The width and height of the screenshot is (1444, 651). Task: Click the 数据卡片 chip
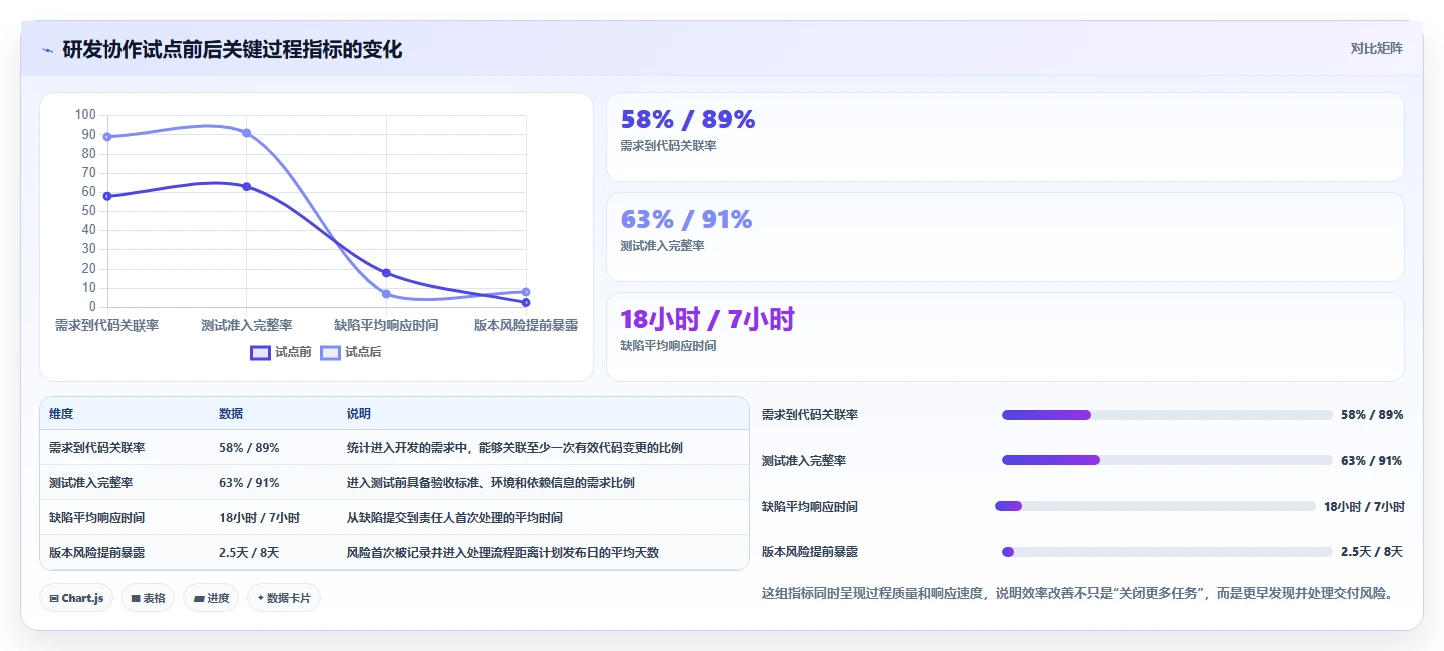pyautogui.click(x=284, y=598)
